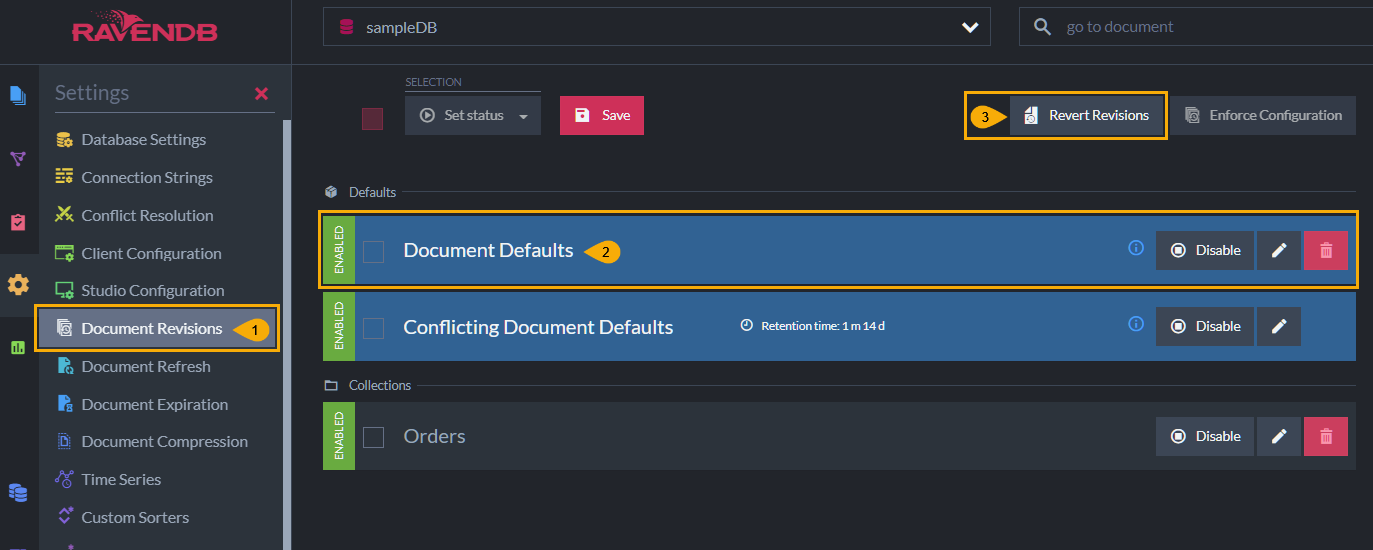Screen dimensions: 1373x550
Task: Click the Revert Revisions button
Action: click(1087, 115)
